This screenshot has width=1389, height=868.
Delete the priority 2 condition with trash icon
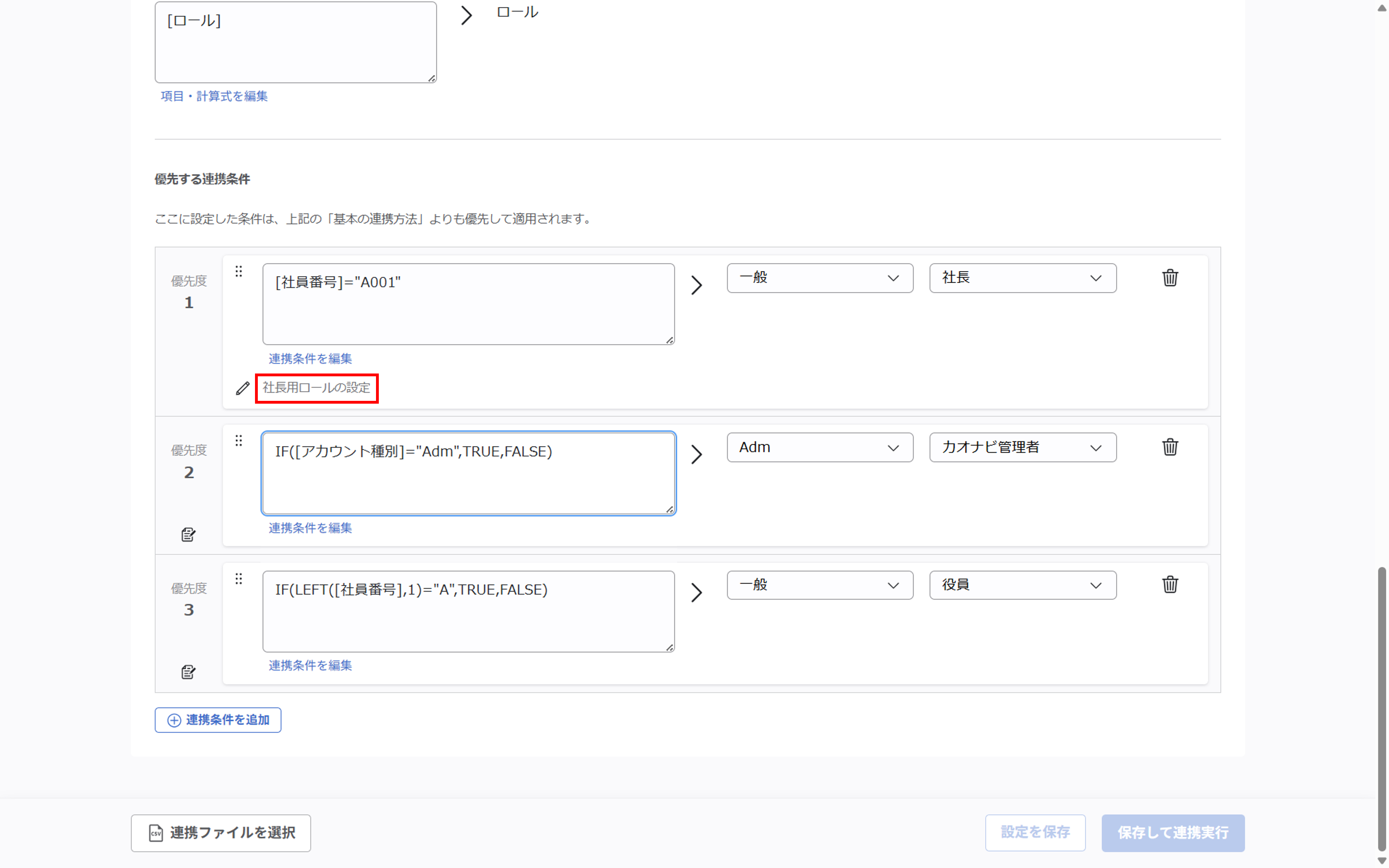coord(1170,447)
